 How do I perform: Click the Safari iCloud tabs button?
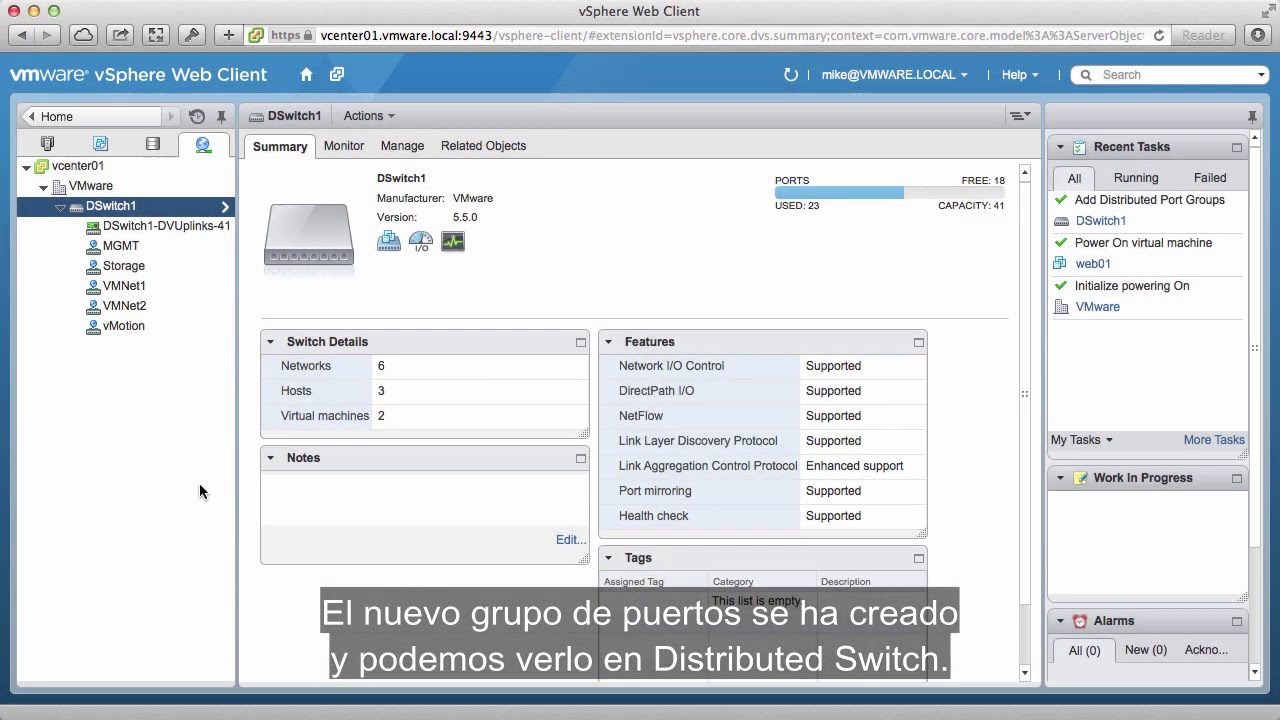[x=84, y=35]
